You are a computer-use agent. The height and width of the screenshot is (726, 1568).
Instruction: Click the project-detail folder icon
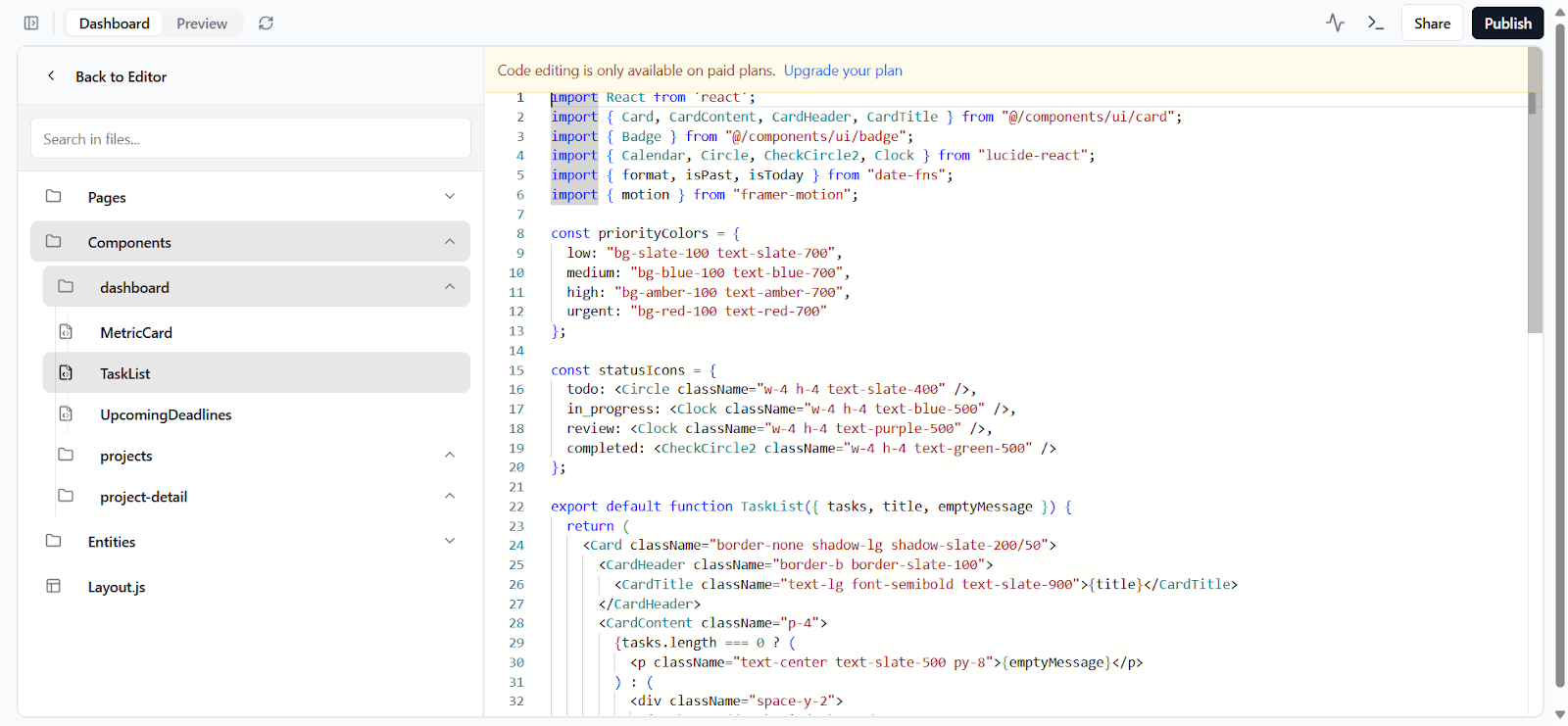pos(66,496)
